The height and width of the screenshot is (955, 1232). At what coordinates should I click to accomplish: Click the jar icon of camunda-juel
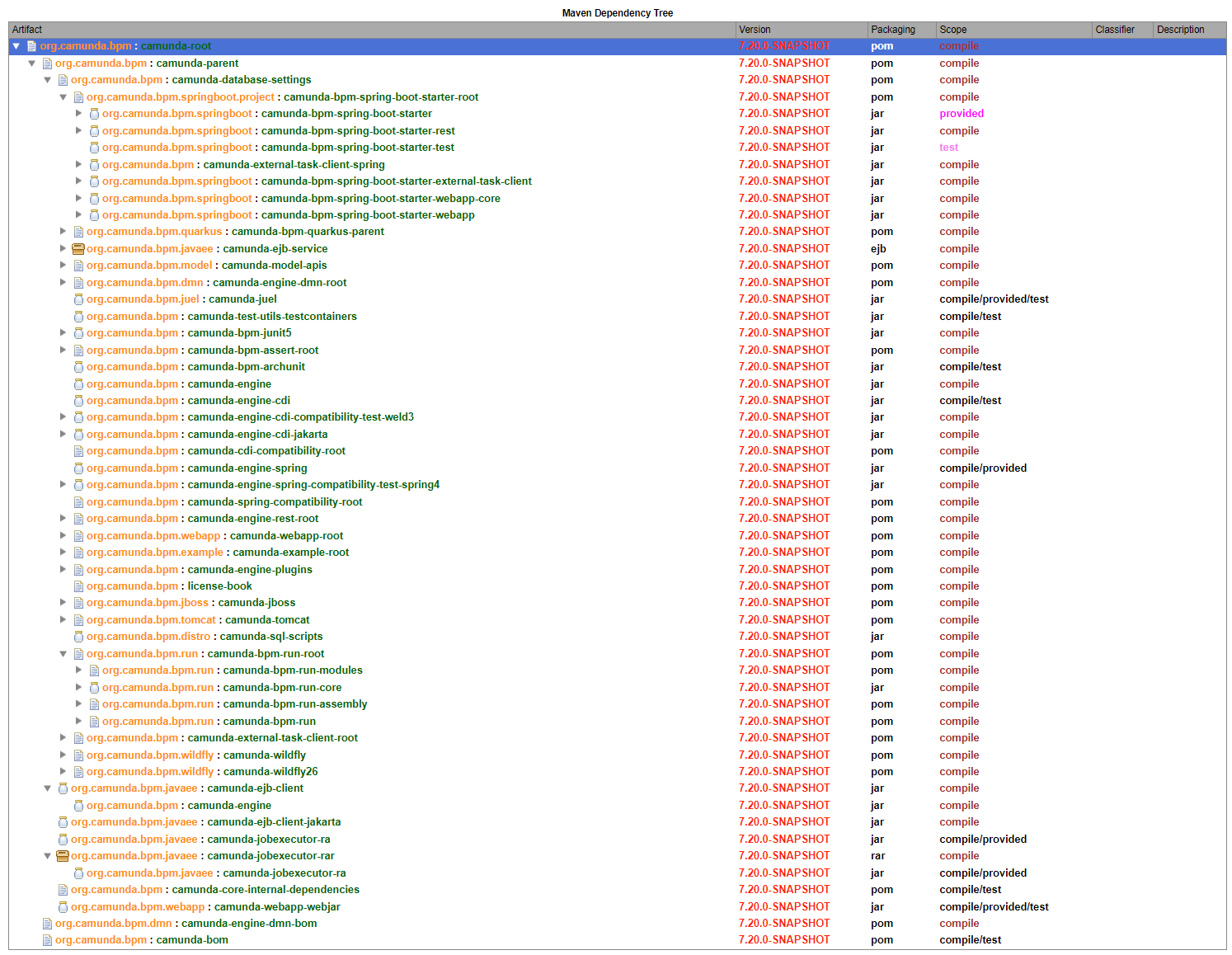coord(78,299)
